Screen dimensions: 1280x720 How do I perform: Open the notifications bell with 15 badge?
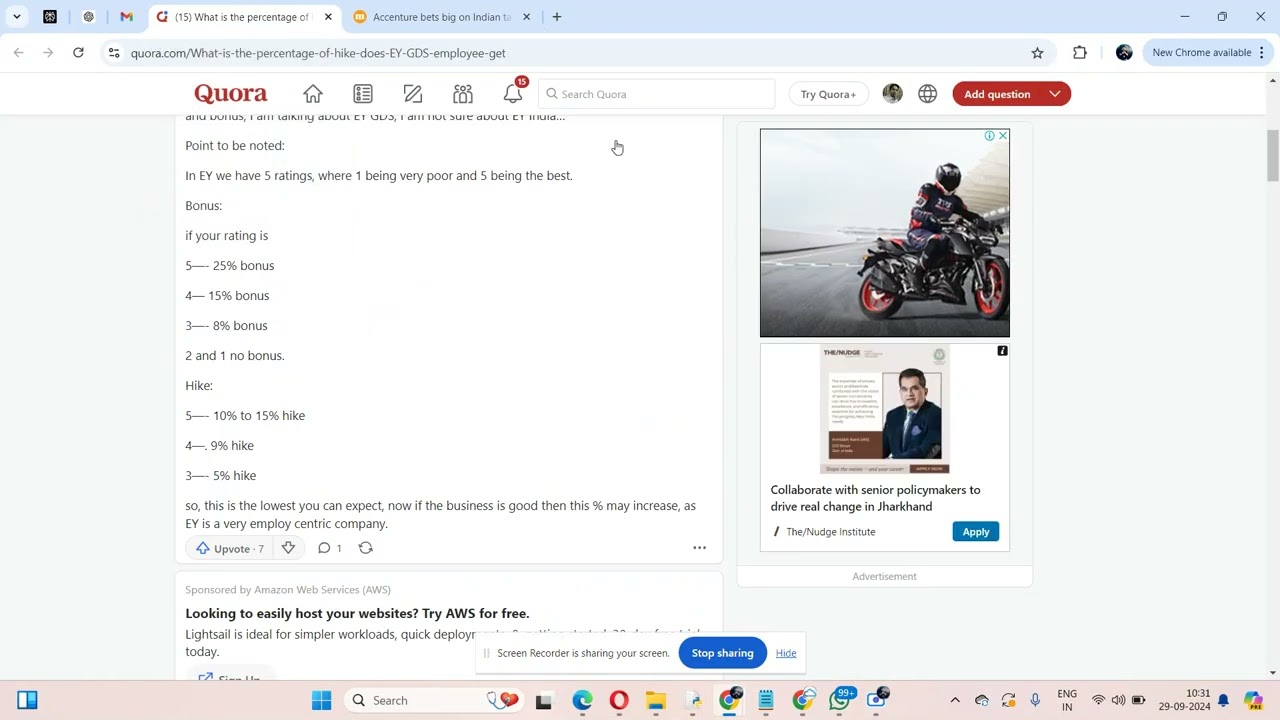point(513,93)
